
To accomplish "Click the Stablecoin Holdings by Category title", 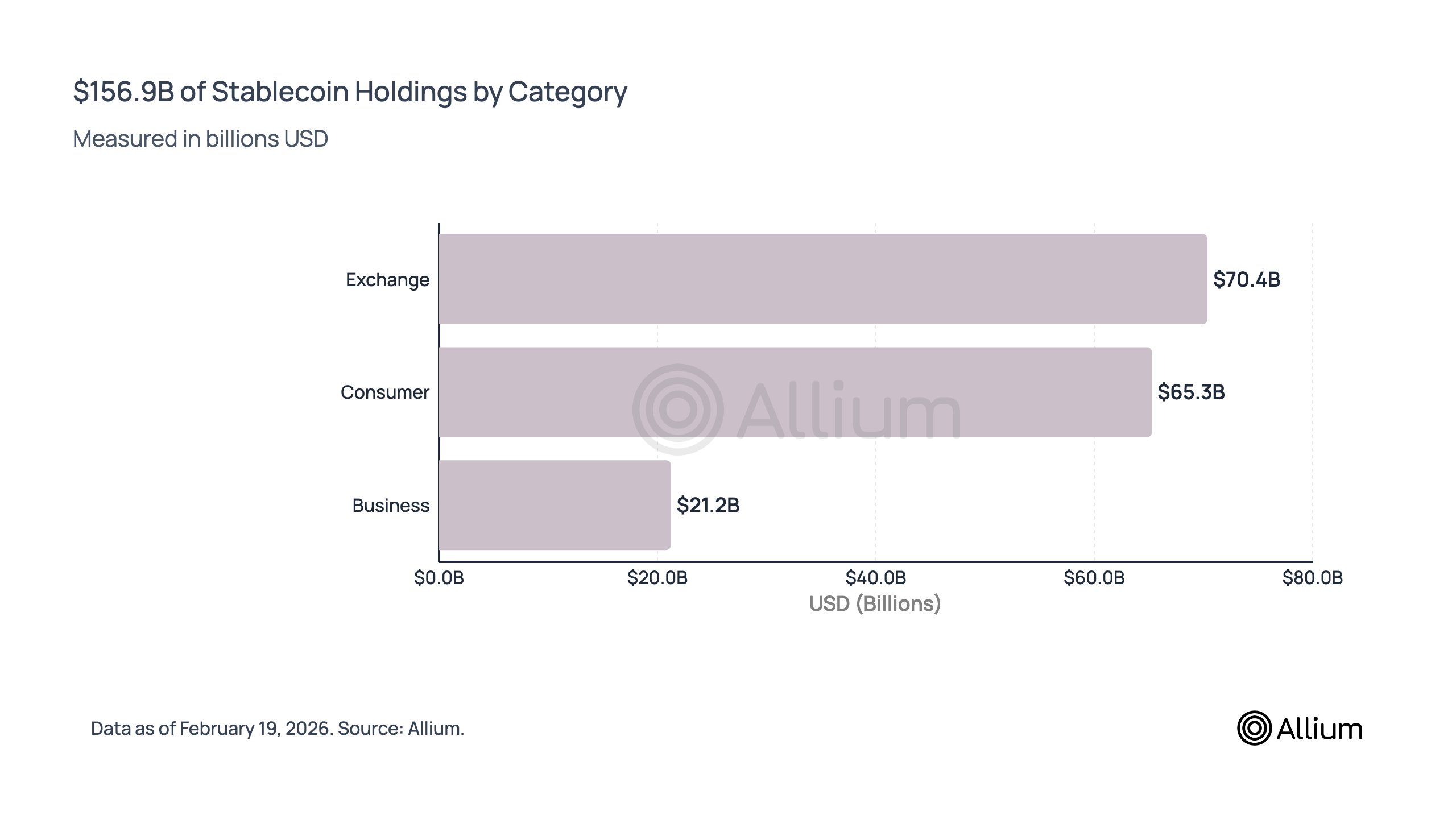I will (x=350, y=92).
